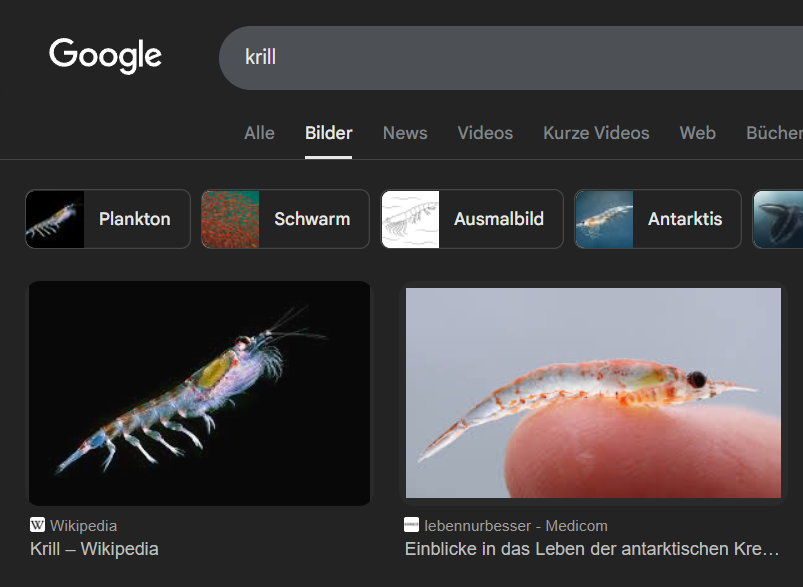803x587 pixels.
Task: Click the 'lebennurbesser - Medicom' source label
Action: point(516,526)
